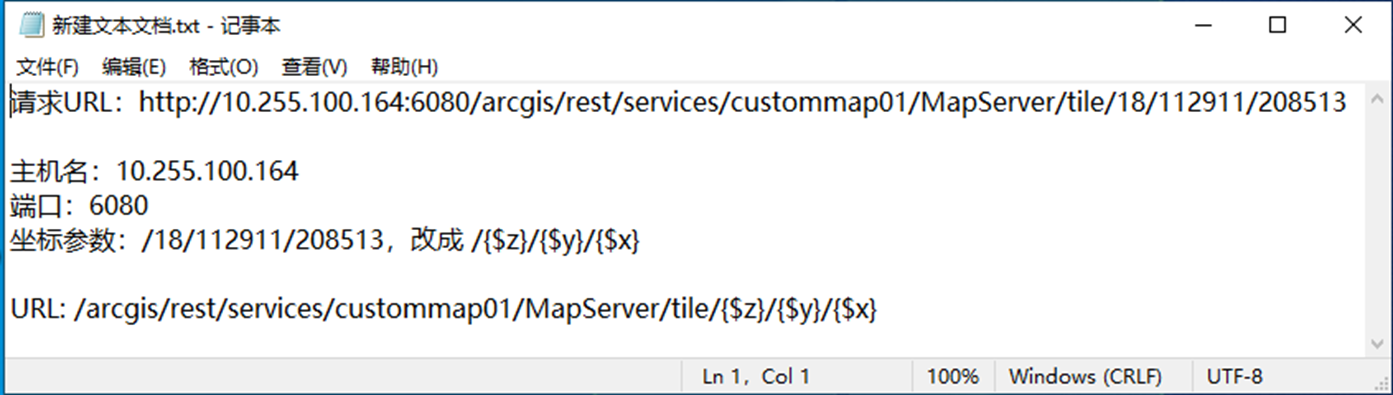Image resolution: width=1393 pixels, height=395 pixels.
Task: Close the Notepad window
Action: point(1352,26)
